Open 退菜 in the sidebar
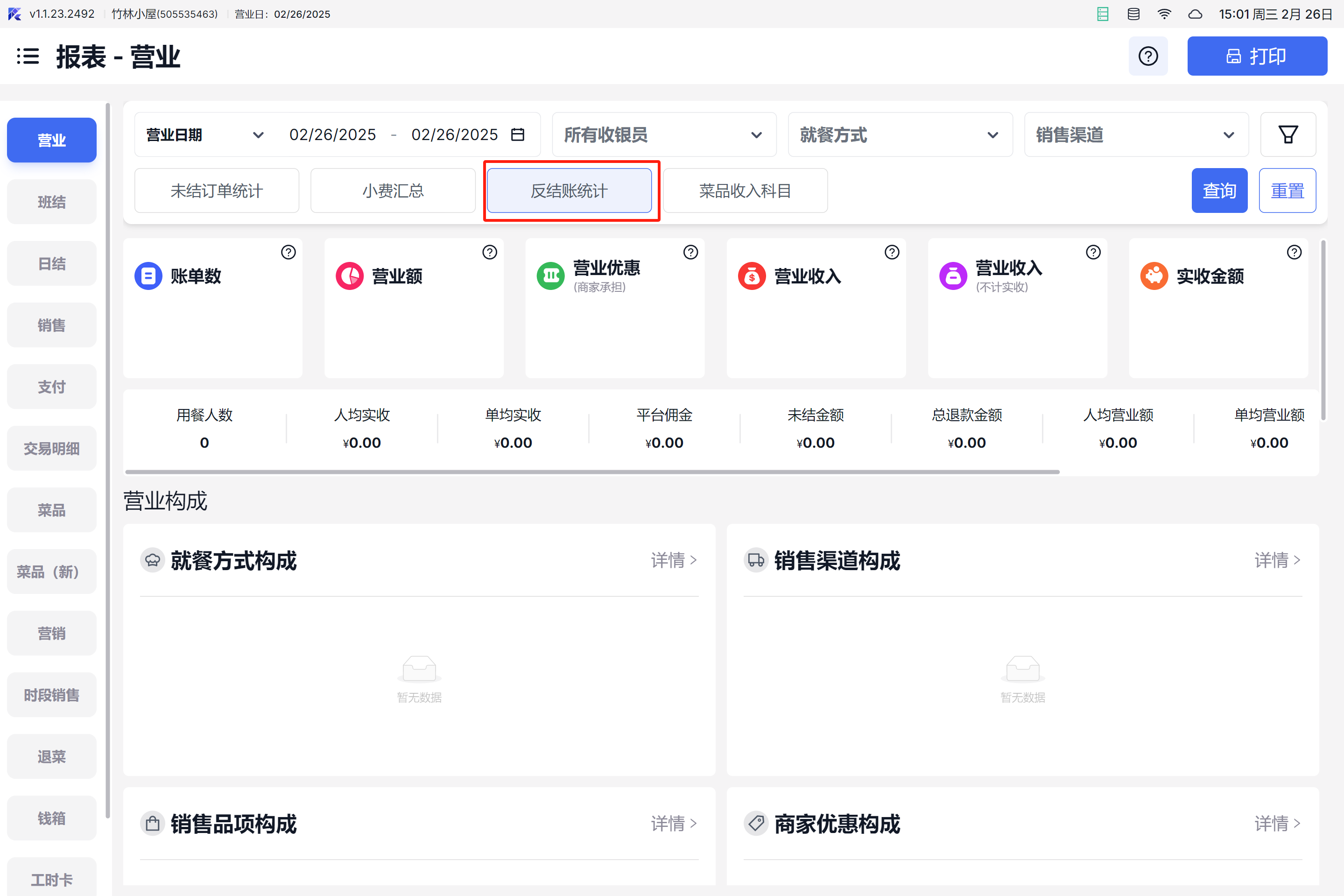 (x=51, y=756)
